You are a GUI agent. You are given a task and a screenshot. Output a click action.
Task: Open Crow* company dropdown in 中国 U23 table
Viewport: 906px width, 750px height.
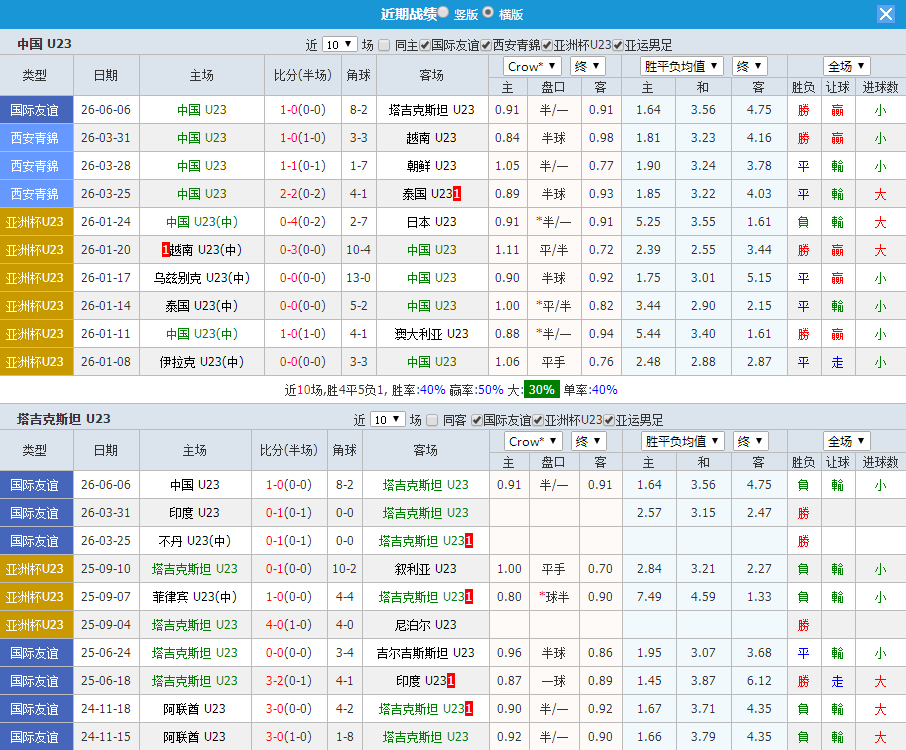click(x=532, y=66)
